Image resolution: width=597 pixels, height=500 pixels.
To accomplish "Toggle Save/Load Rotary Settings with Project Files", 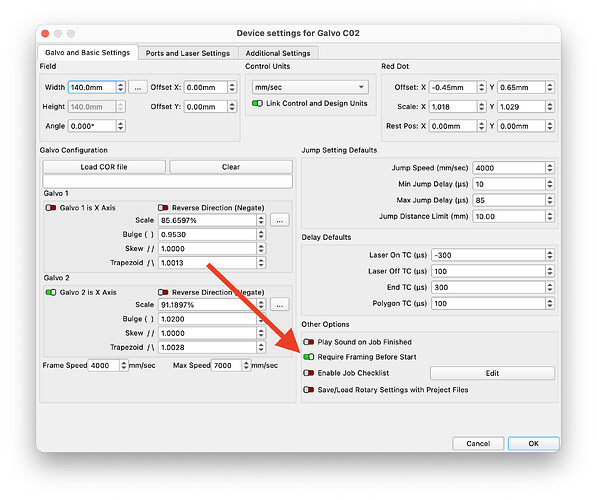I will (309, 390).
